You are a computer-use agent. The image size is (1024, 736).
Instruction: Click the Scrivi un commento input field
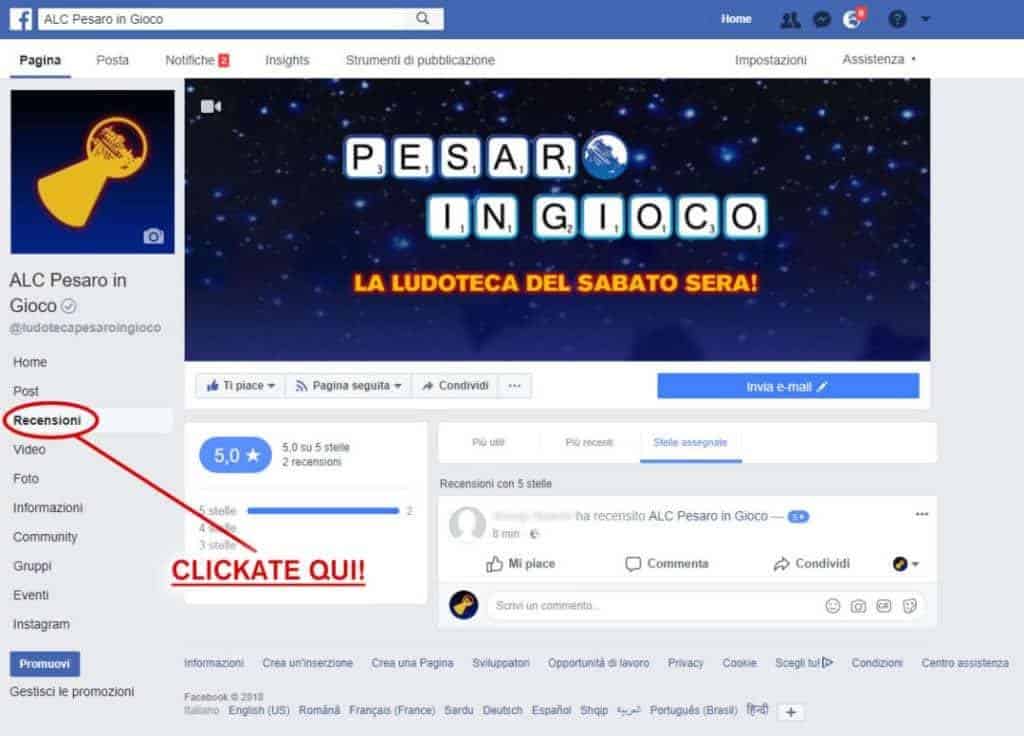[x=655, y=605]
